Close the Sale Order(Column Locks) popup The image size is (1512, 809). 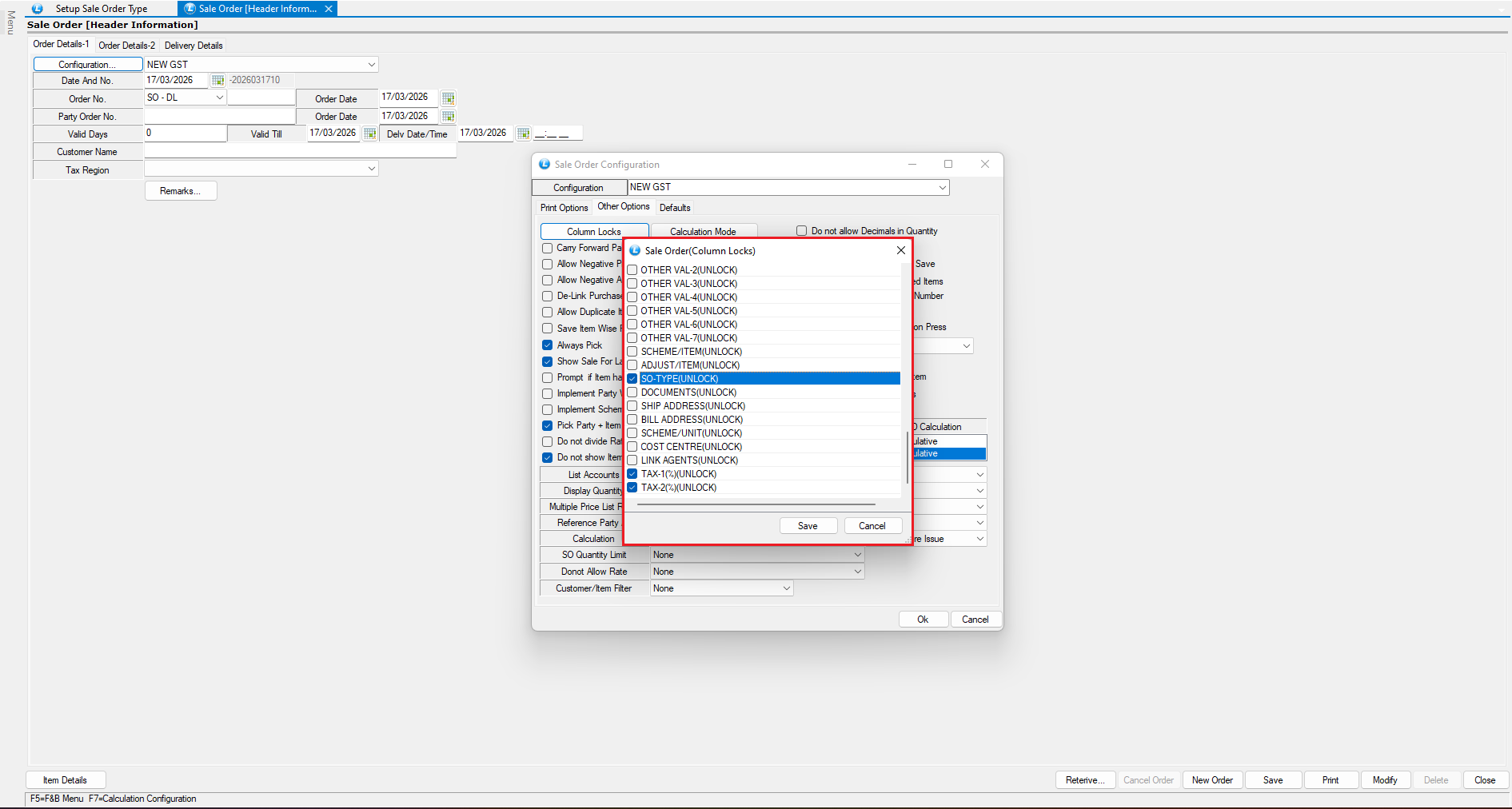click(900, 250)
